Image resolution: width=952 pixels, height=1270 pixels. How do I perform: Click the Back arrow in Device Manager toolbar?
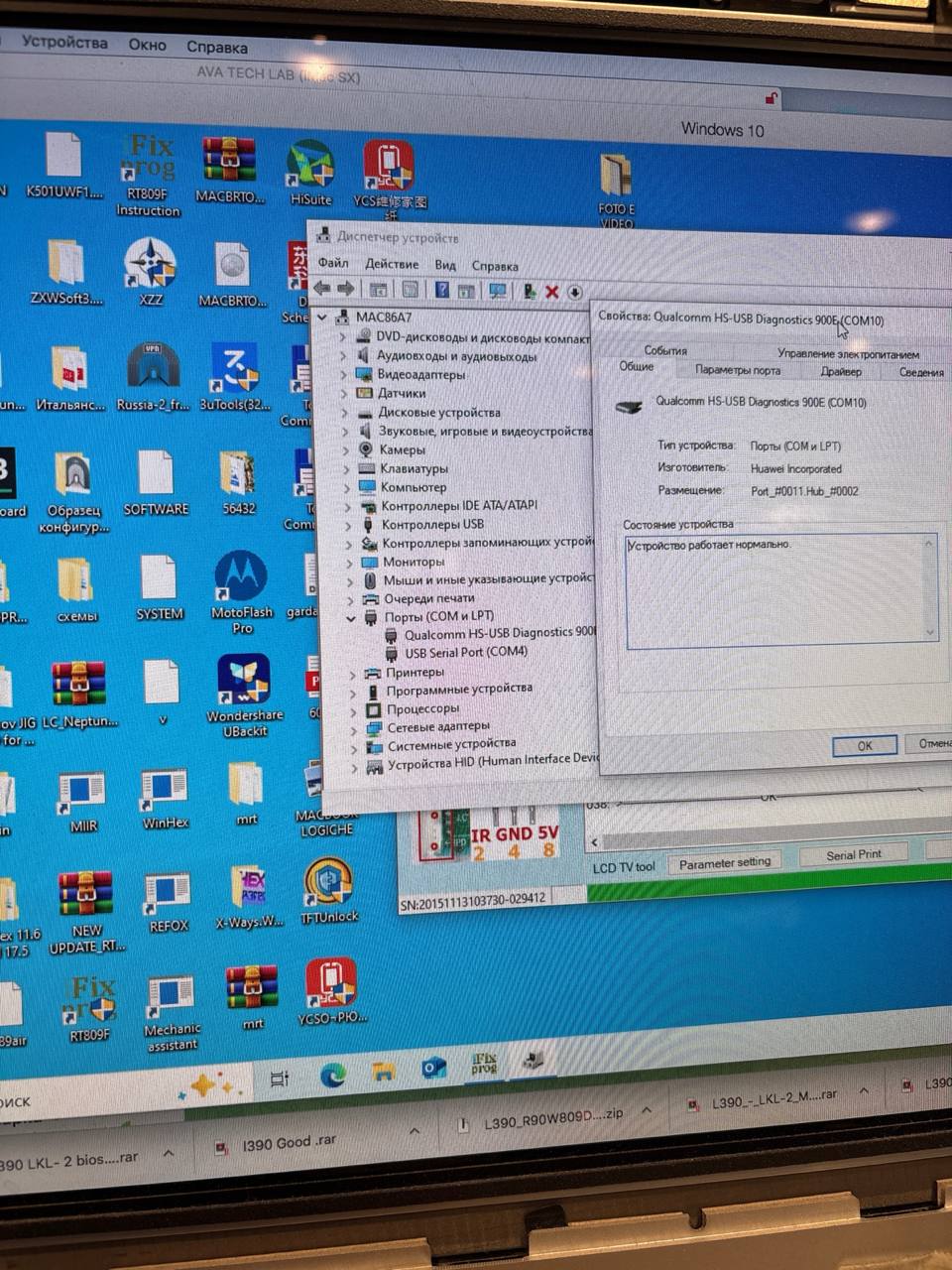[x=322, y=289]
